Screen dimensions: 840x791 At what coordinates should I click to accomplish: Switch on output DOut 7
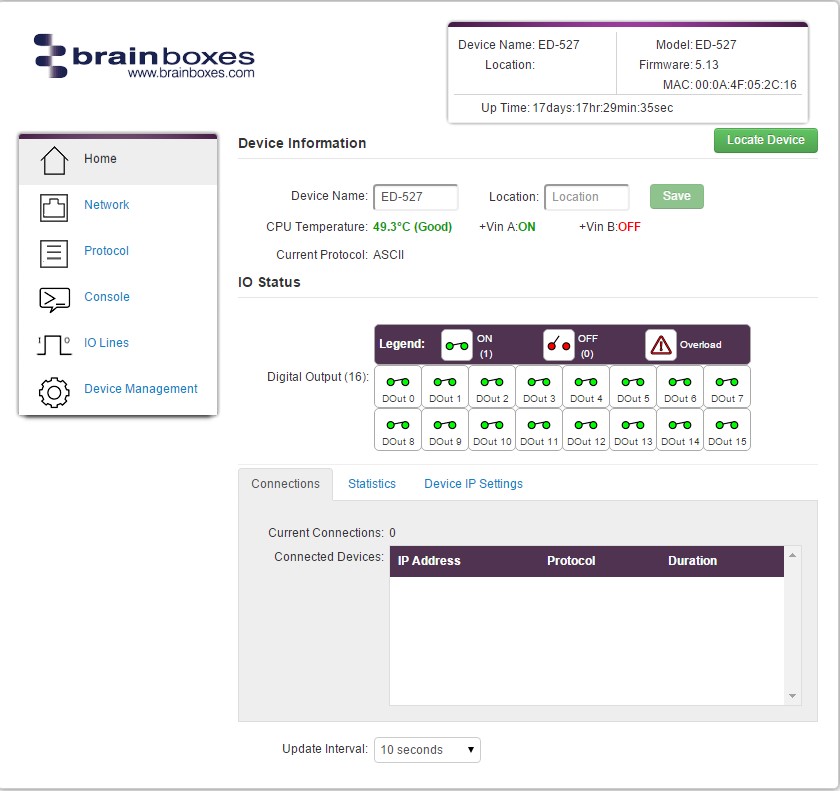727,386
